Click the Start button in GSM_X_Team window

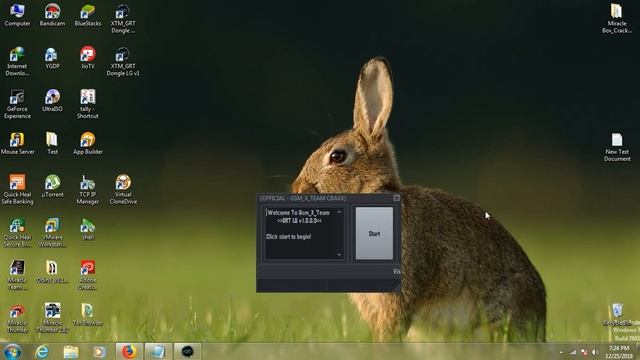point(374,233)
